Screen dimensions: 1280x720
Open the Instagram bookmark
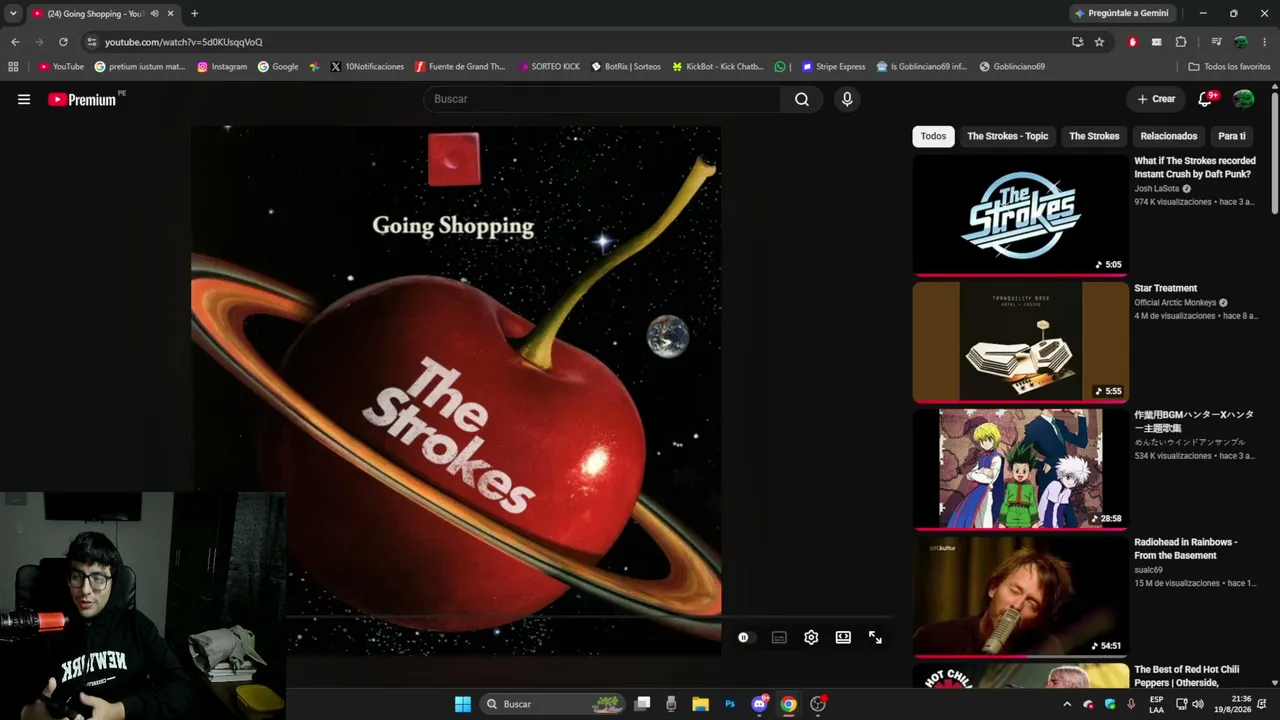coord(222,67)
